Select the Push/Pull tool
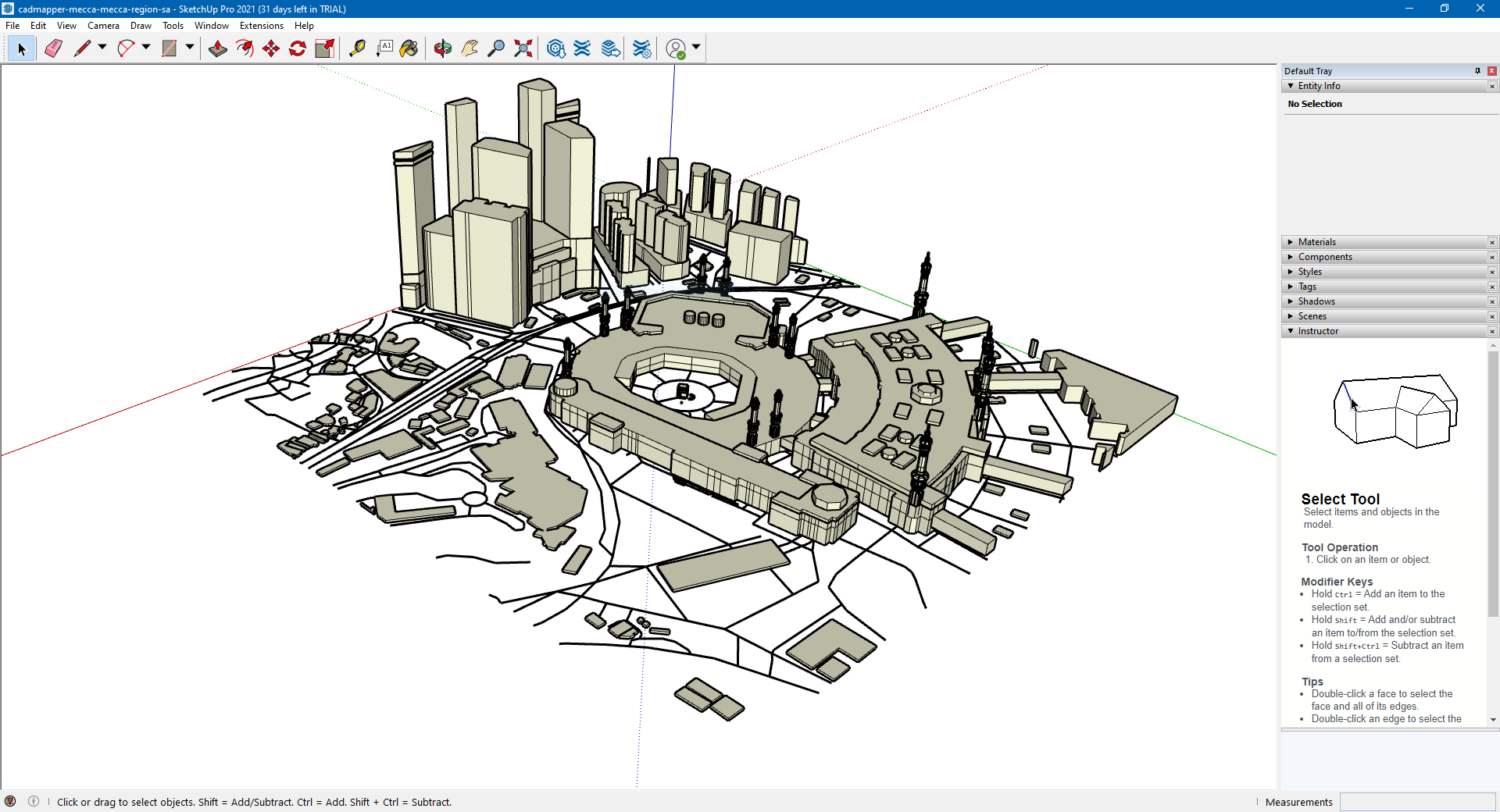 coord(218,48)
